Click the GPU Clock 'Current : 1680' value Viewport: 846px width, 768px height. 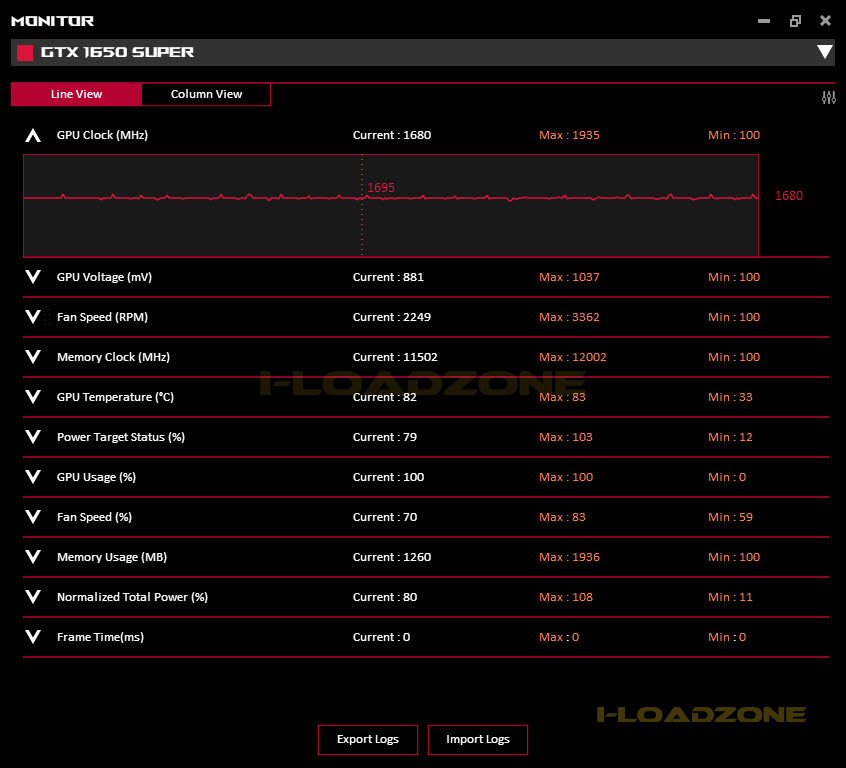(392, 135)
